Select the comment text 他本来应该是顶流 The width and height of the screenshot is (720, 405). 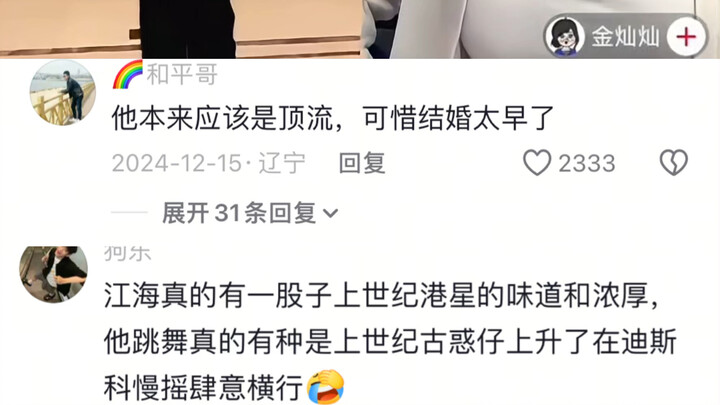[x=222, y=118]
